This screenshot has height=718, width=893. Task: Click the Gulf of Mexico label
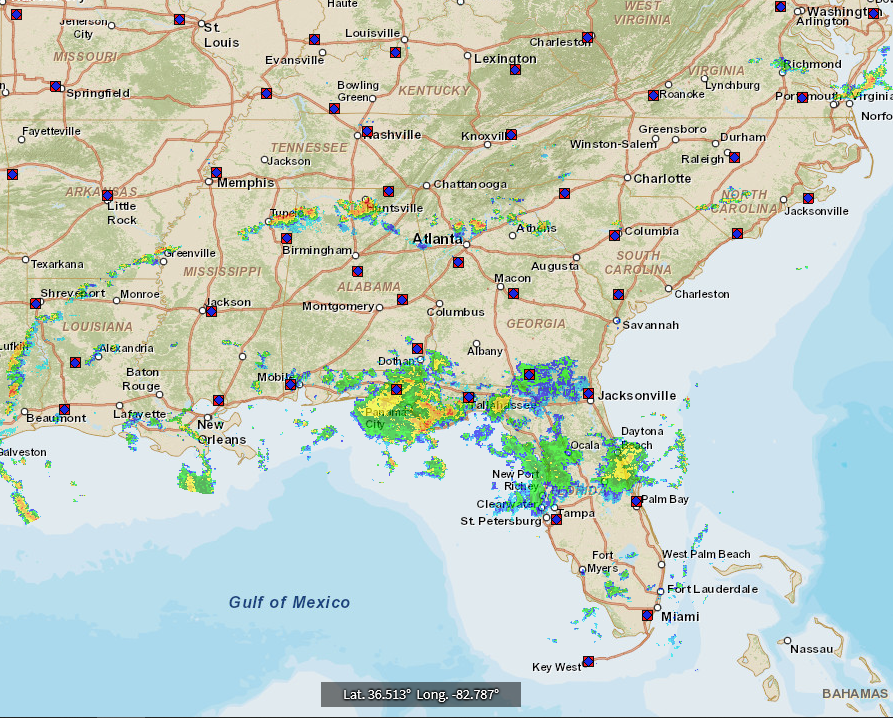coord(289,602)
